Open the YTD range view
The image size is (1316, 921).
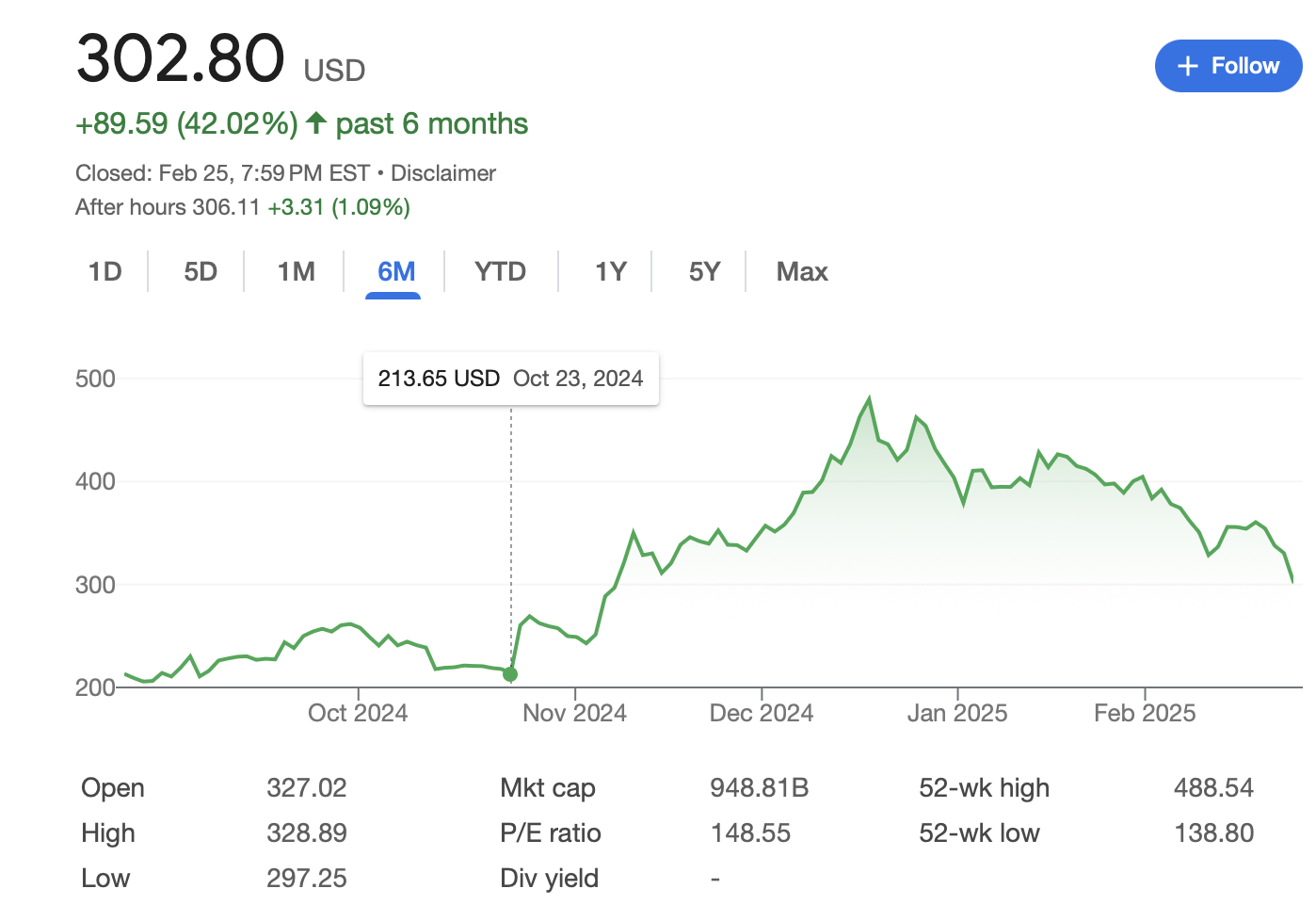point(500,271)
